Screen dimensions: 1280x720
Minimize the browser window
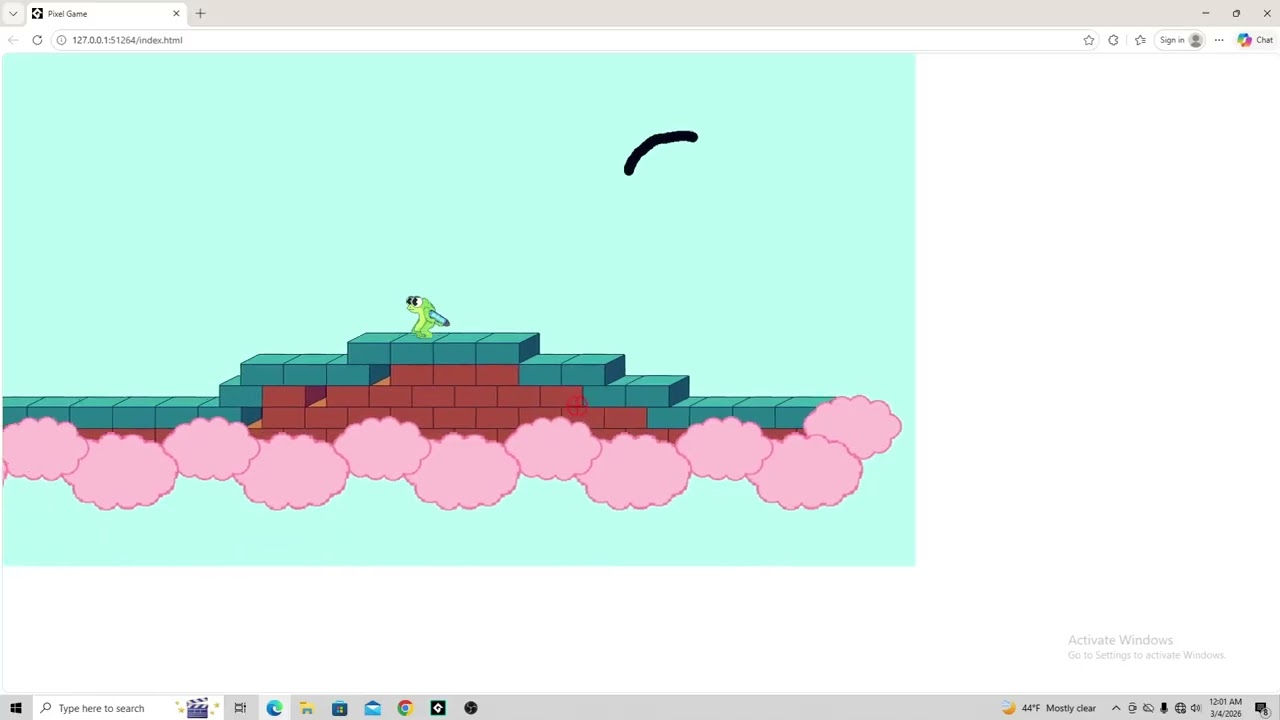point(1206,13)
